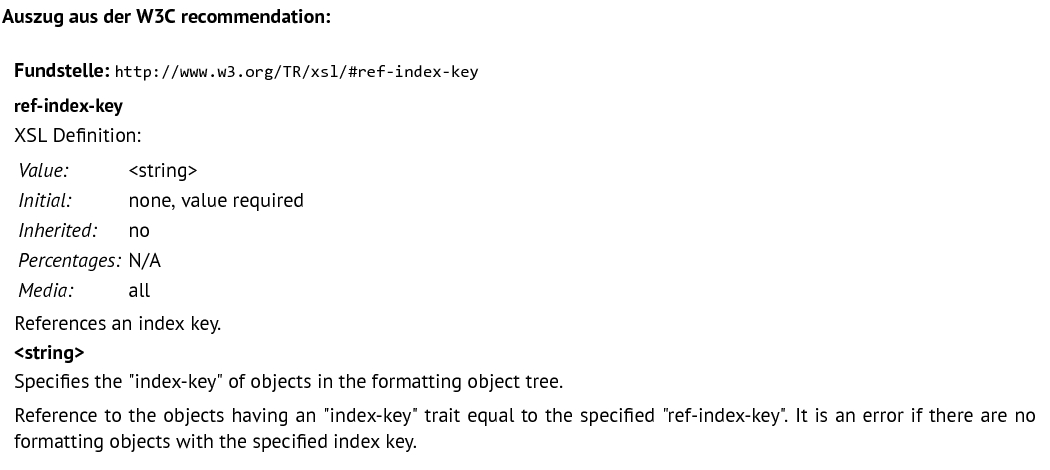
Task: Click the W3C ref-index-key URL
Action: 296,72
